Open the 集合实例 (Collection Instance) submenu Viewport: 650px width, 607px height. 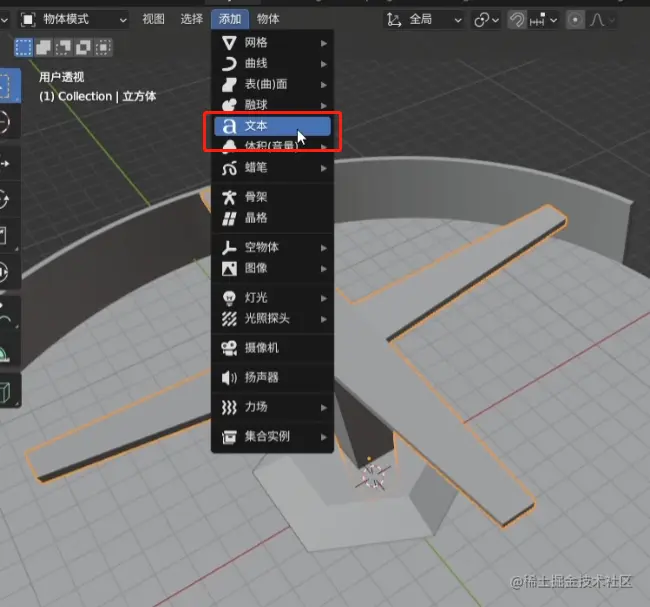272,437
